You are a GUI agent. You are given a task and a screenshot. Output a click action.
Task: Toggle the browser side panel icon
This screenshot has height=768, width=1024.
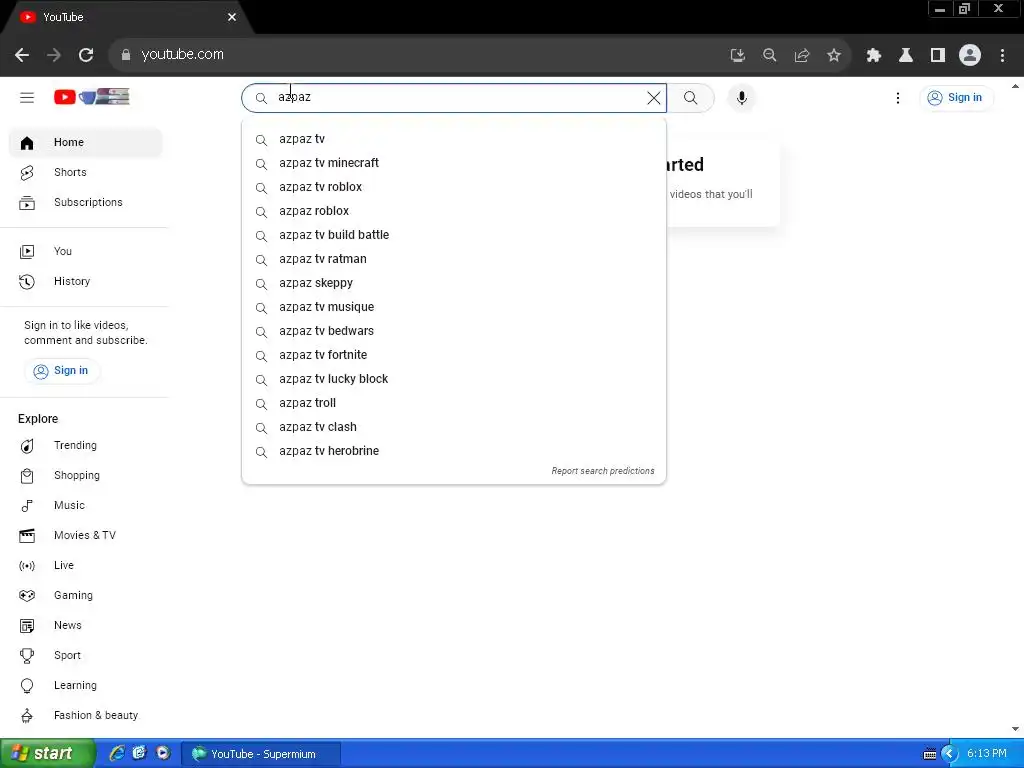pos(938,56)
